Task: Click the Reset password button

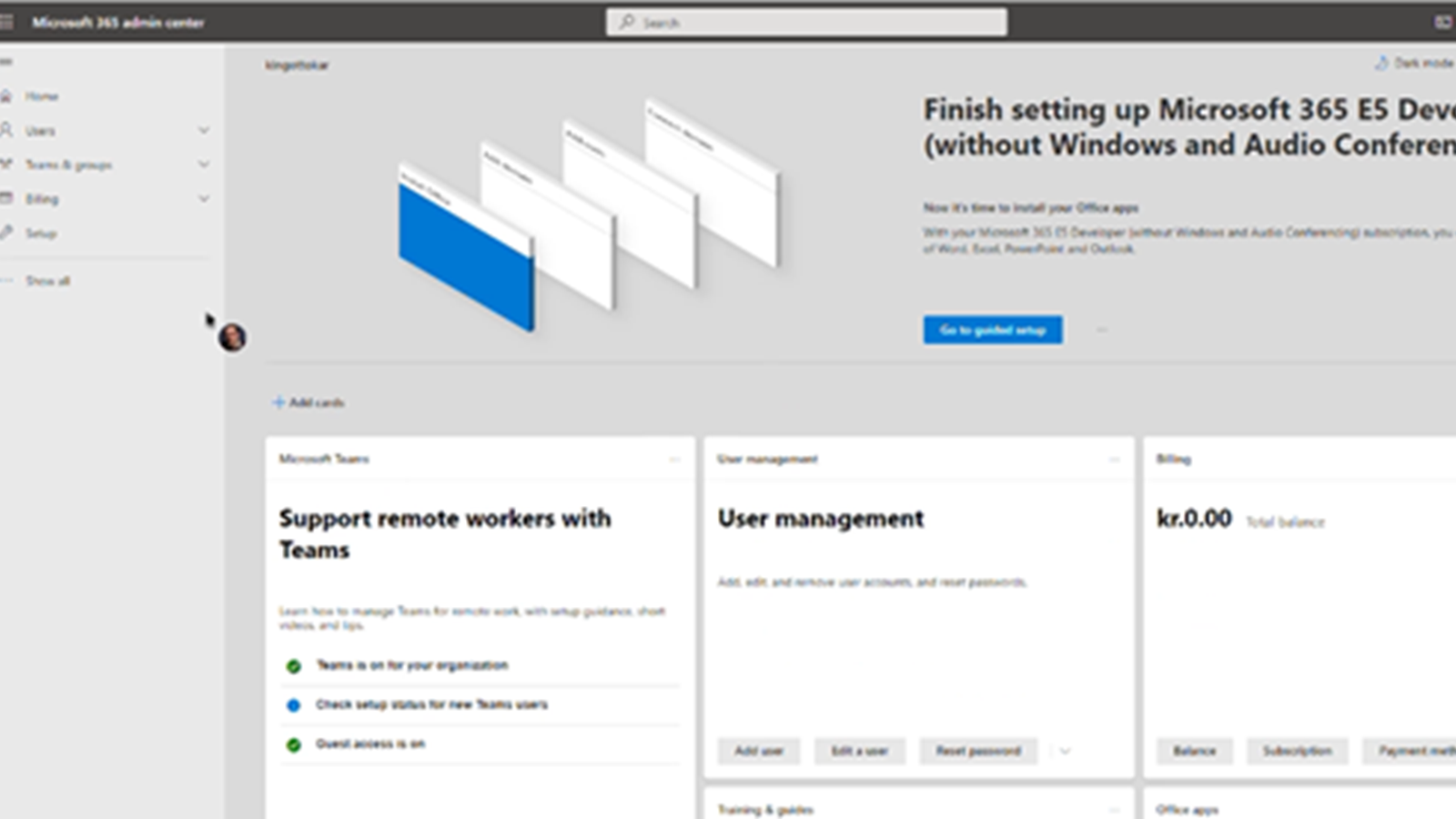Action: point(978,751)
